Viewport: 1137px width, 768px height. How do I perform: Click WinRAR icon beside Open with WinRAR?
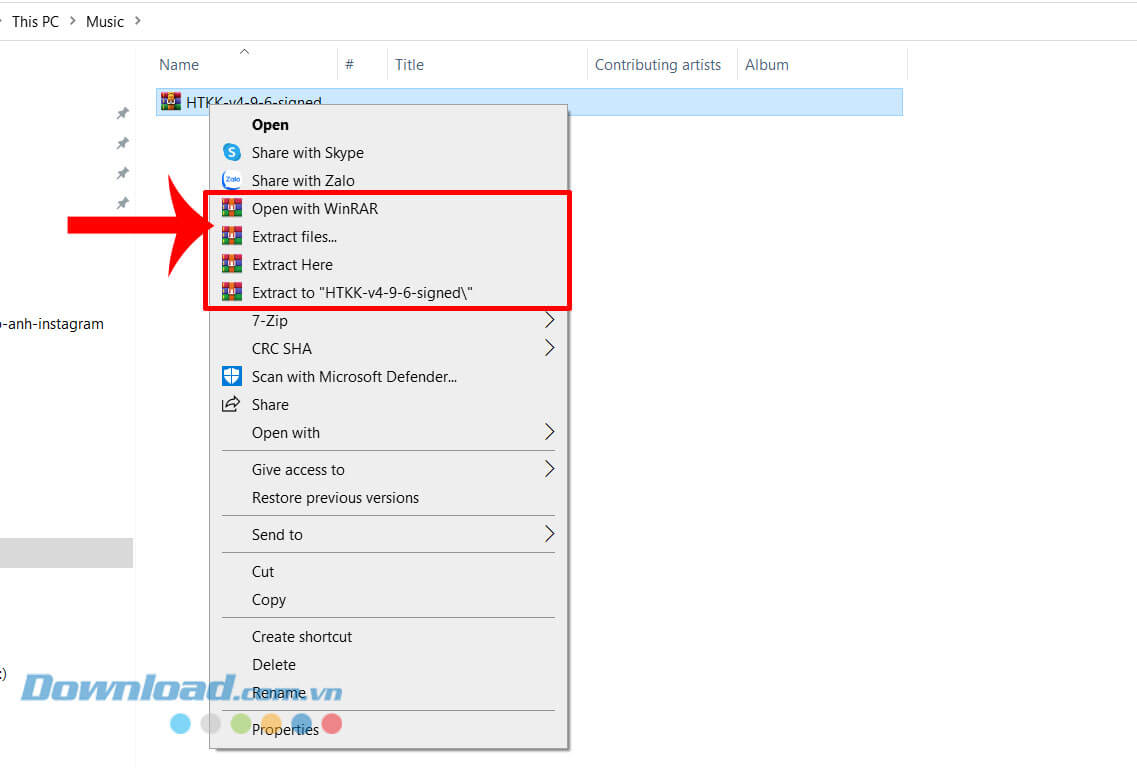pyautogui.click(x=232, y=209)
